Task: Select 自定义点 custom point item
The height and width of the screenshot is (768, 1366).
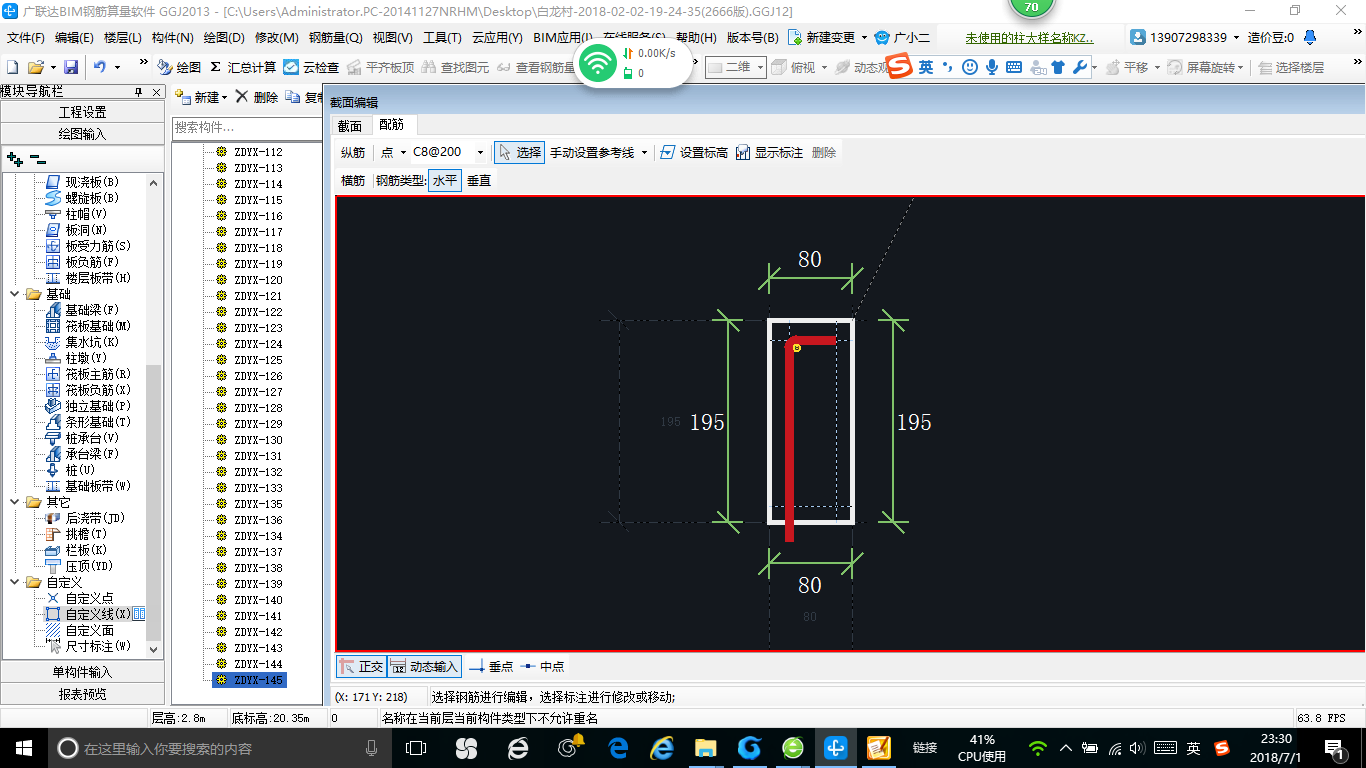Action: 80,598
